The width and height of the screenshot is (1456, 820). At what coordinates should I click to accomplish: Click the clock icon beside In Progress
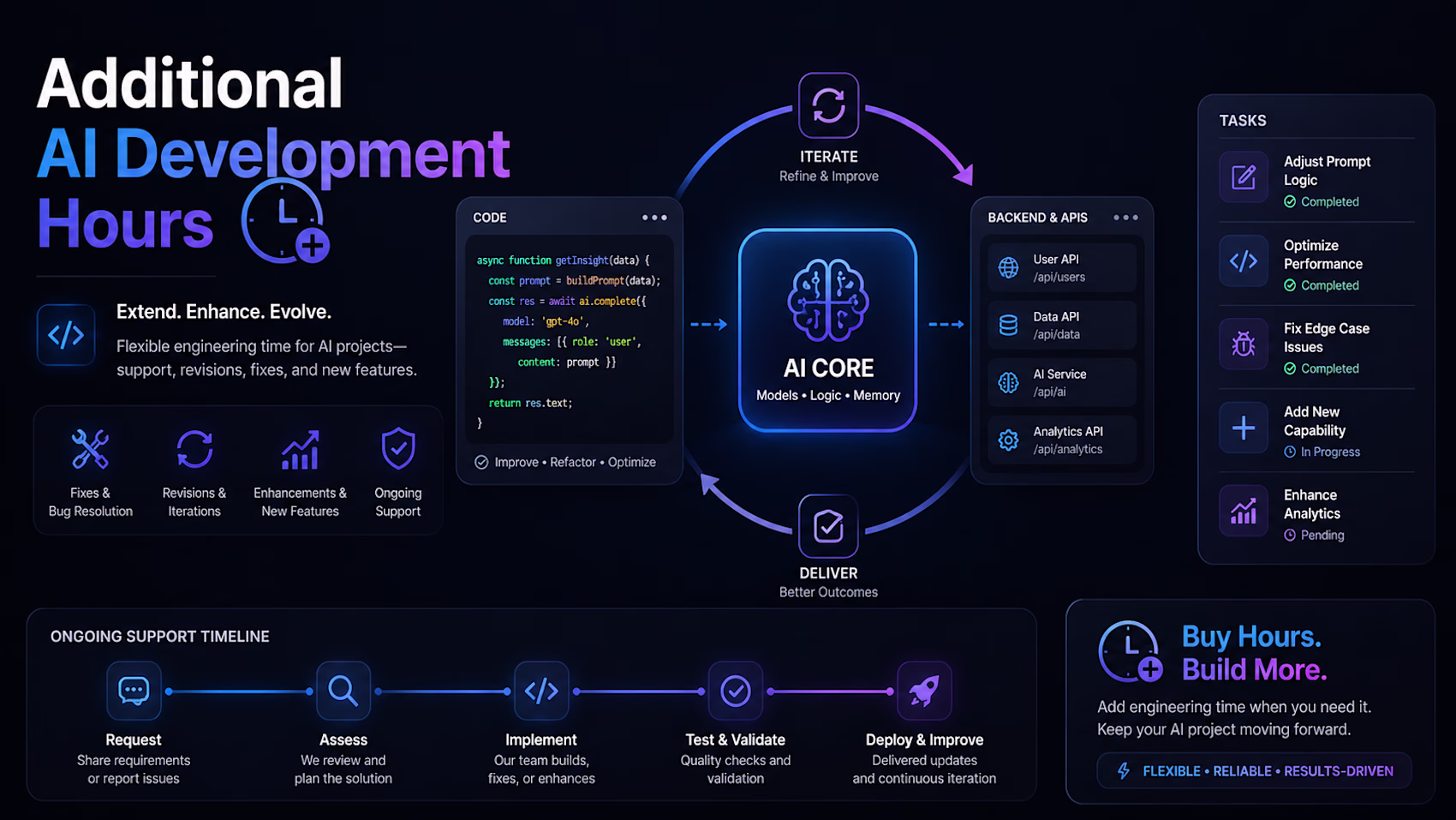1290,452
